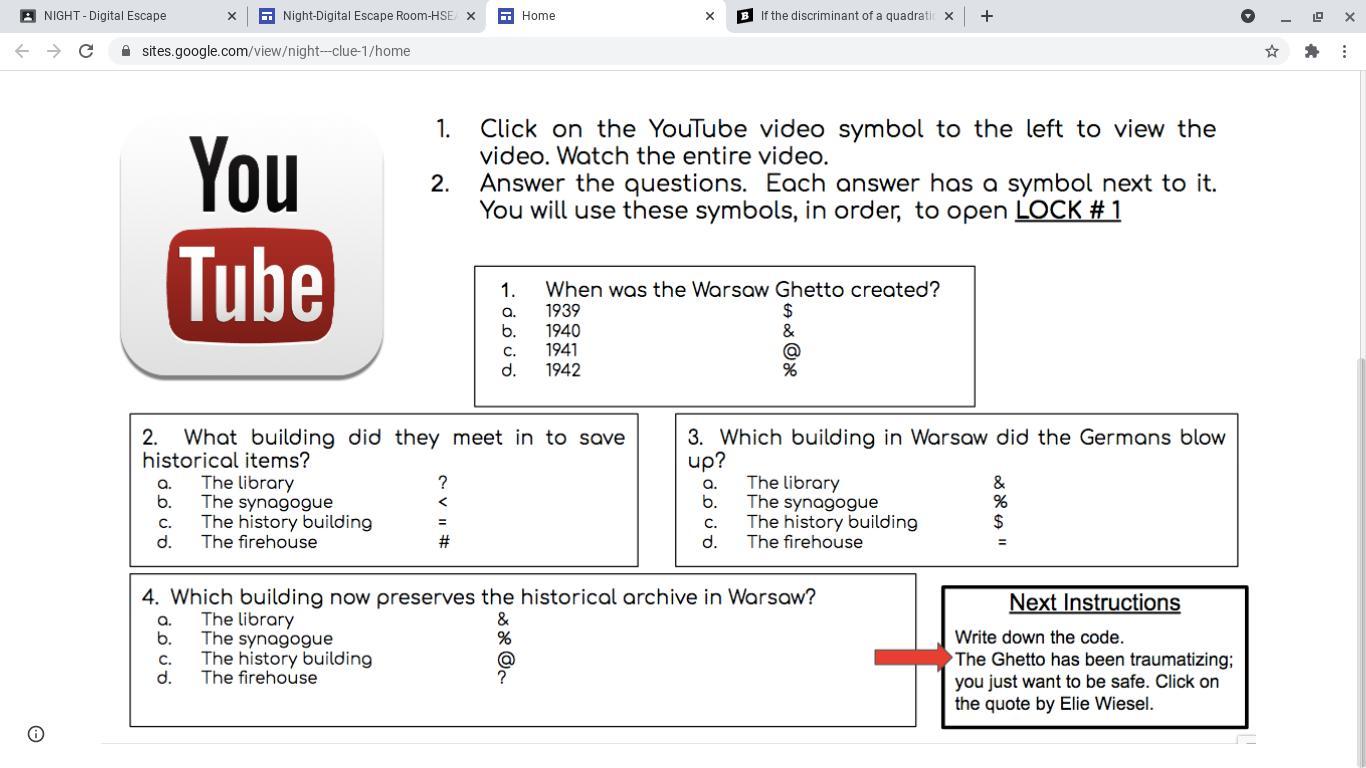Click the browser back arrow
The width and height of the screenshot is (1366, 768).
22,51
